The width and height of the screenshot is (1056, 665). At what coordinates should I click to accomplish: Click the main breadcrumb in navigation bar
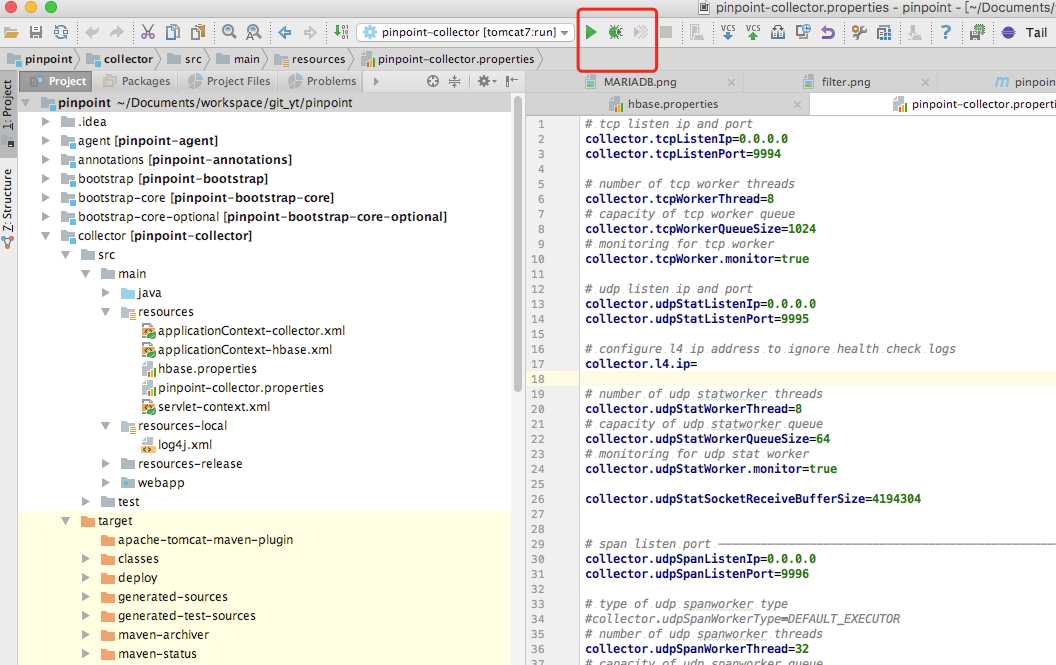[x=238, y=59]
